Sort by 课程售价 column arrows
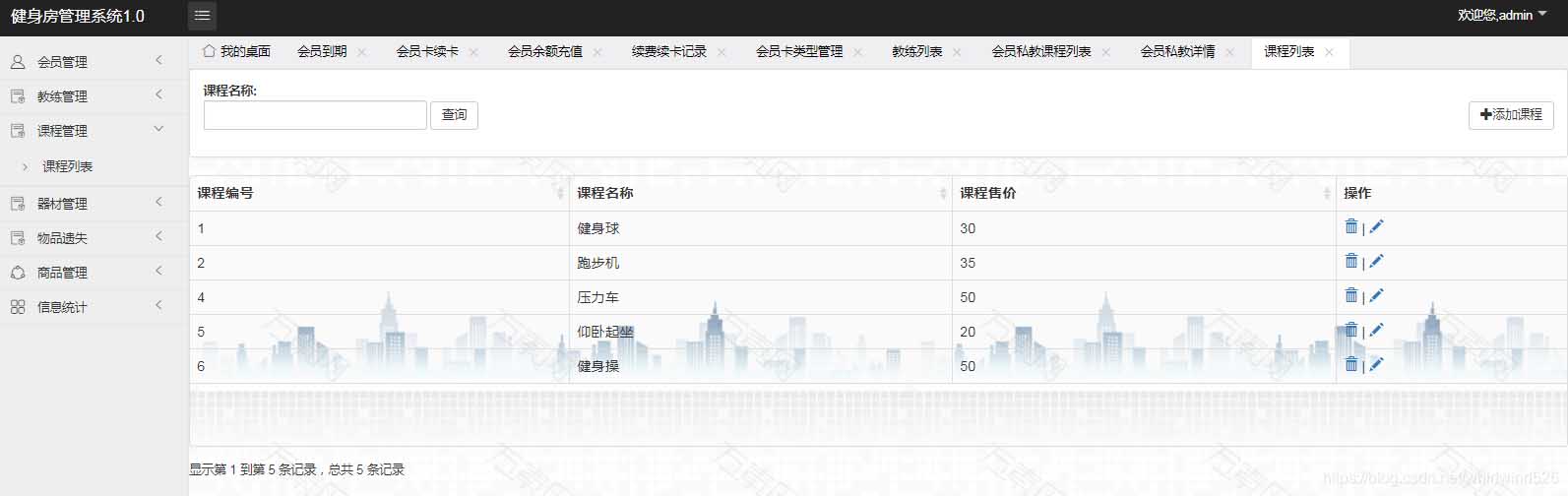 (x=1327, y=194)
